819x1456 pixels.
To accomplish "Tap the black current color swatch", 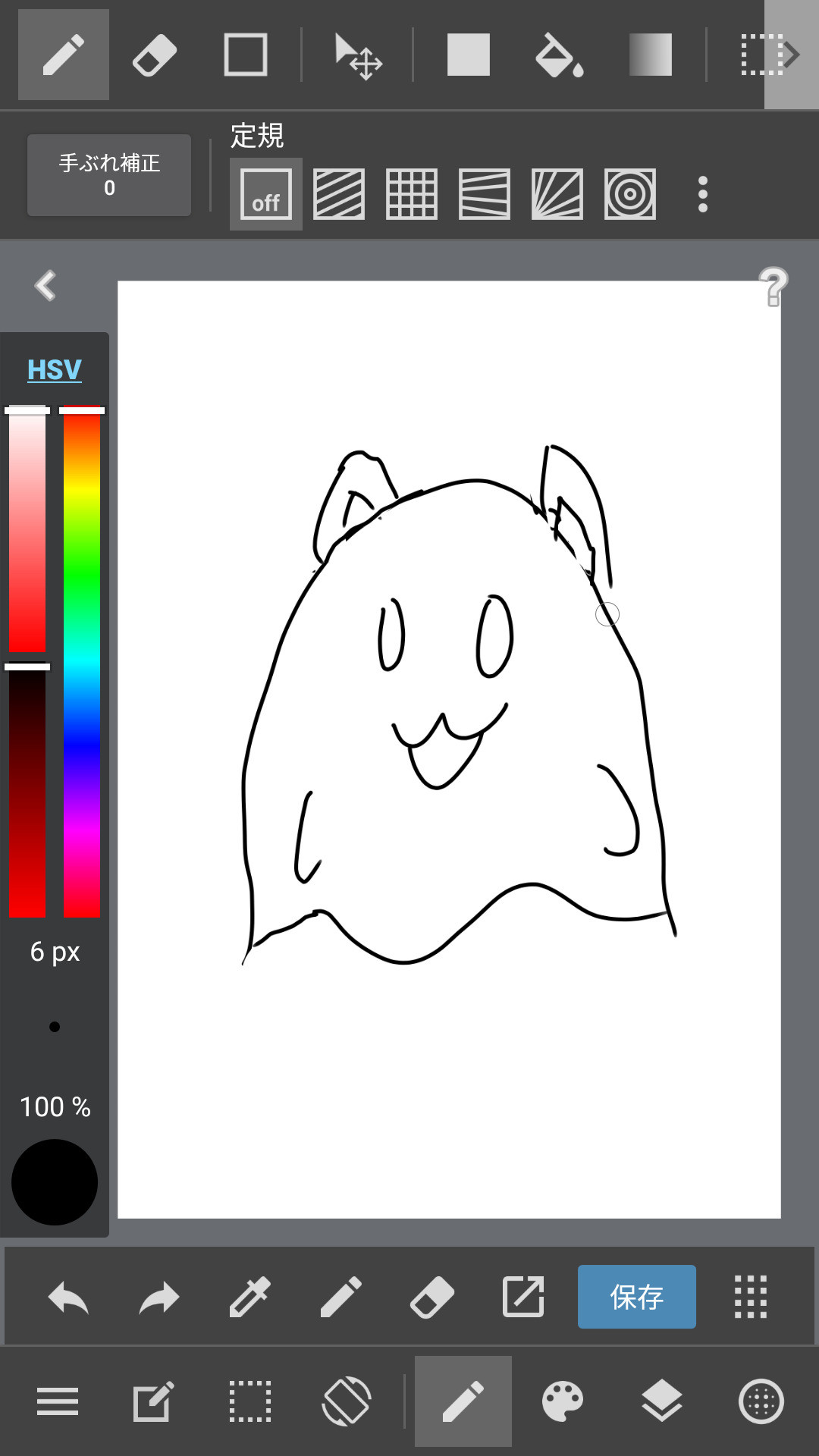I will click(55, 1182).
